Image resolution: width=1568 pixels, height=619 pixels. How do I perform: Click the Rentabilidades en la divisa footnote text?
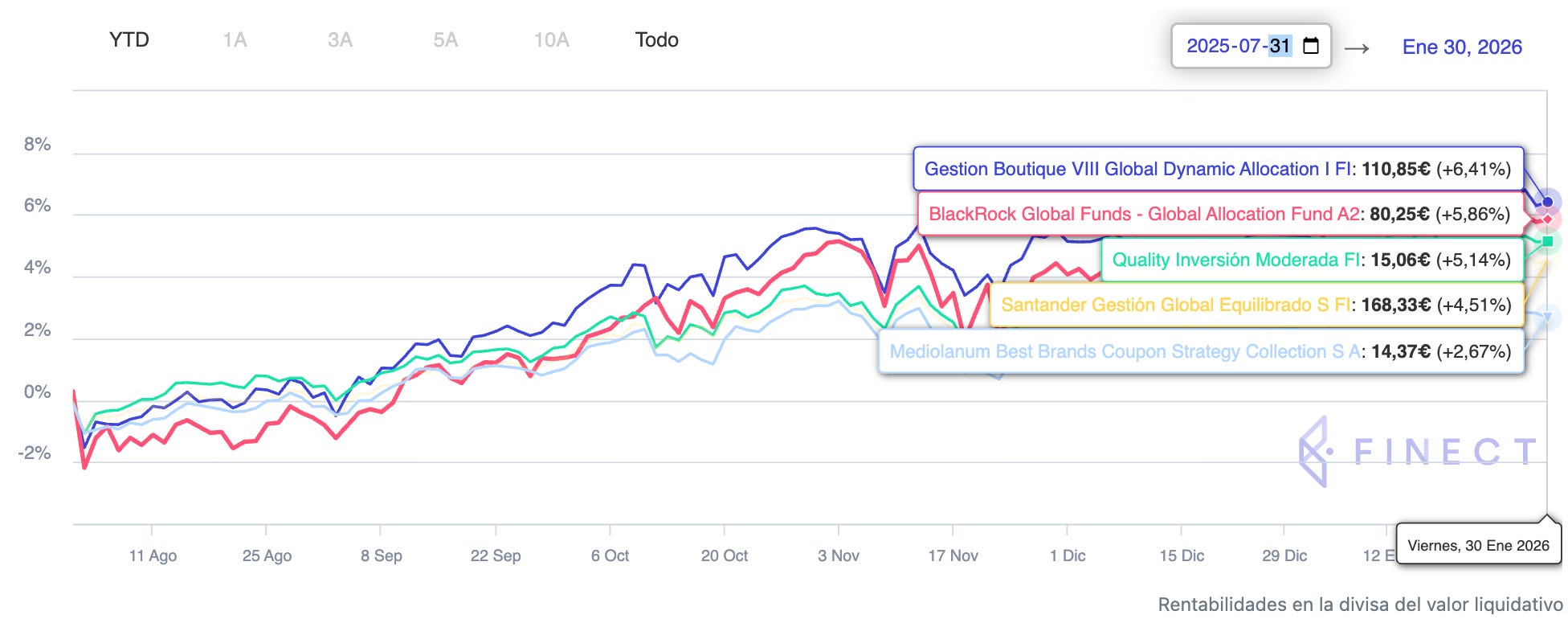1360,604
